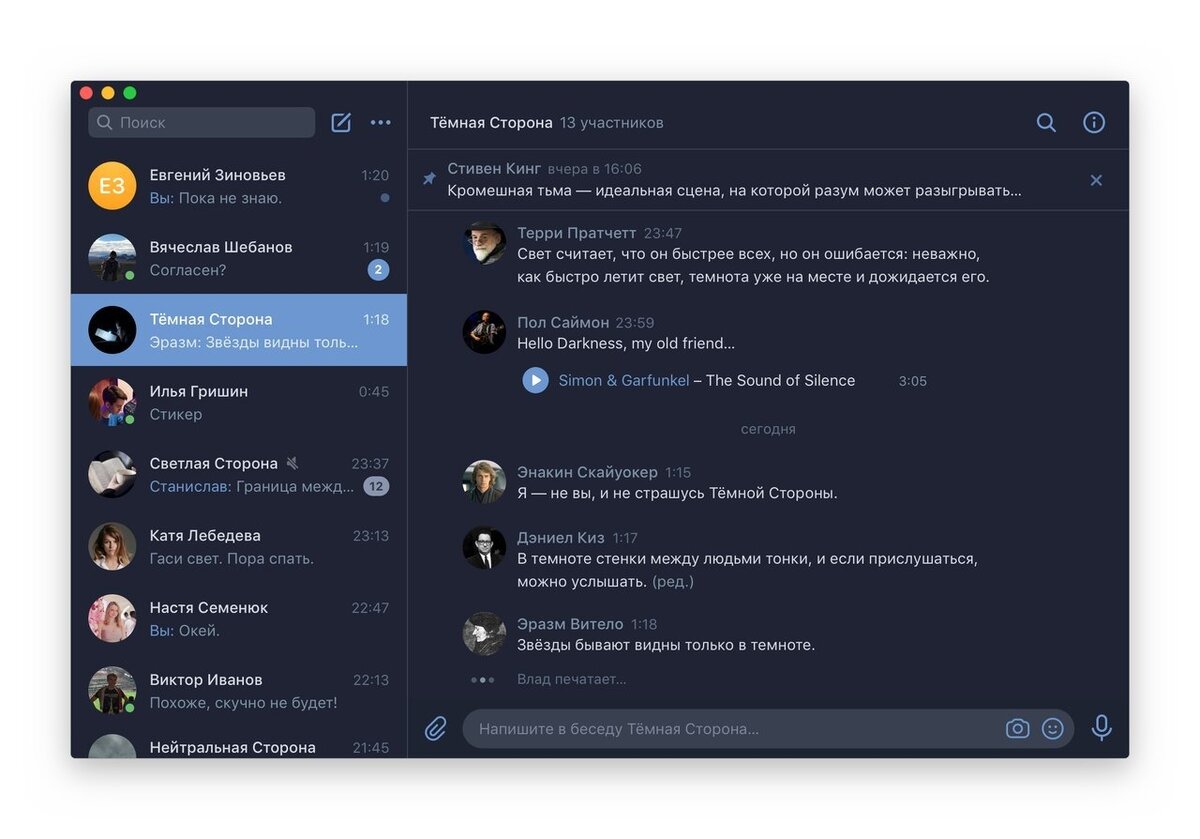Open the camera photo attachment icon

point(1017,728)
